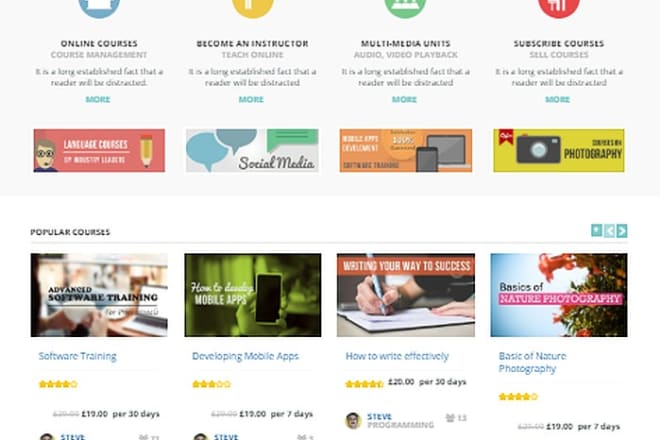Open Developing Mobile Apps course title
660x440 pixels.
(x=245, y=356)
